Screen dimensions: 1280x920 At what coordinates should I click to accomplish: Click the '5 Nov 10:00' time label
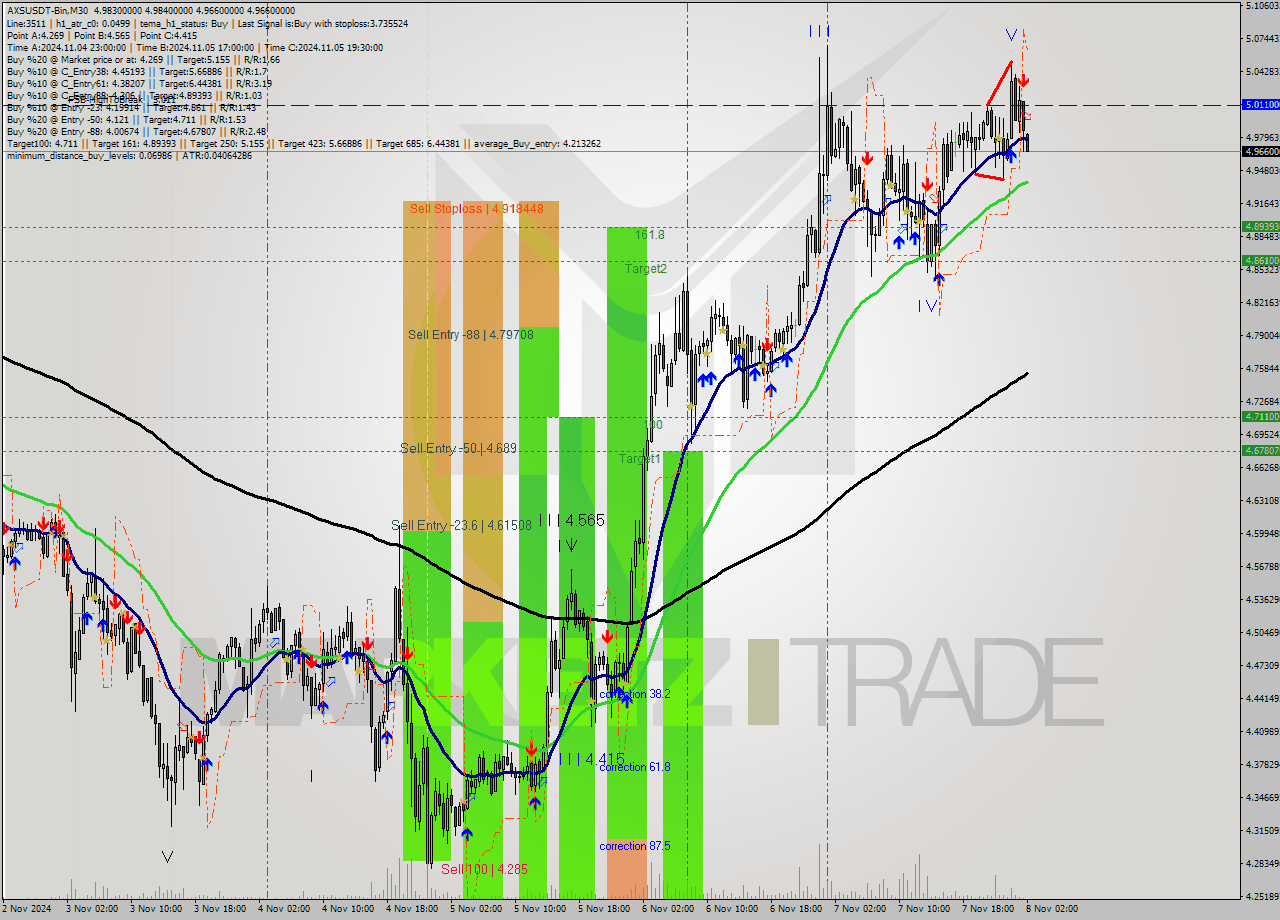tap(540, 909)
